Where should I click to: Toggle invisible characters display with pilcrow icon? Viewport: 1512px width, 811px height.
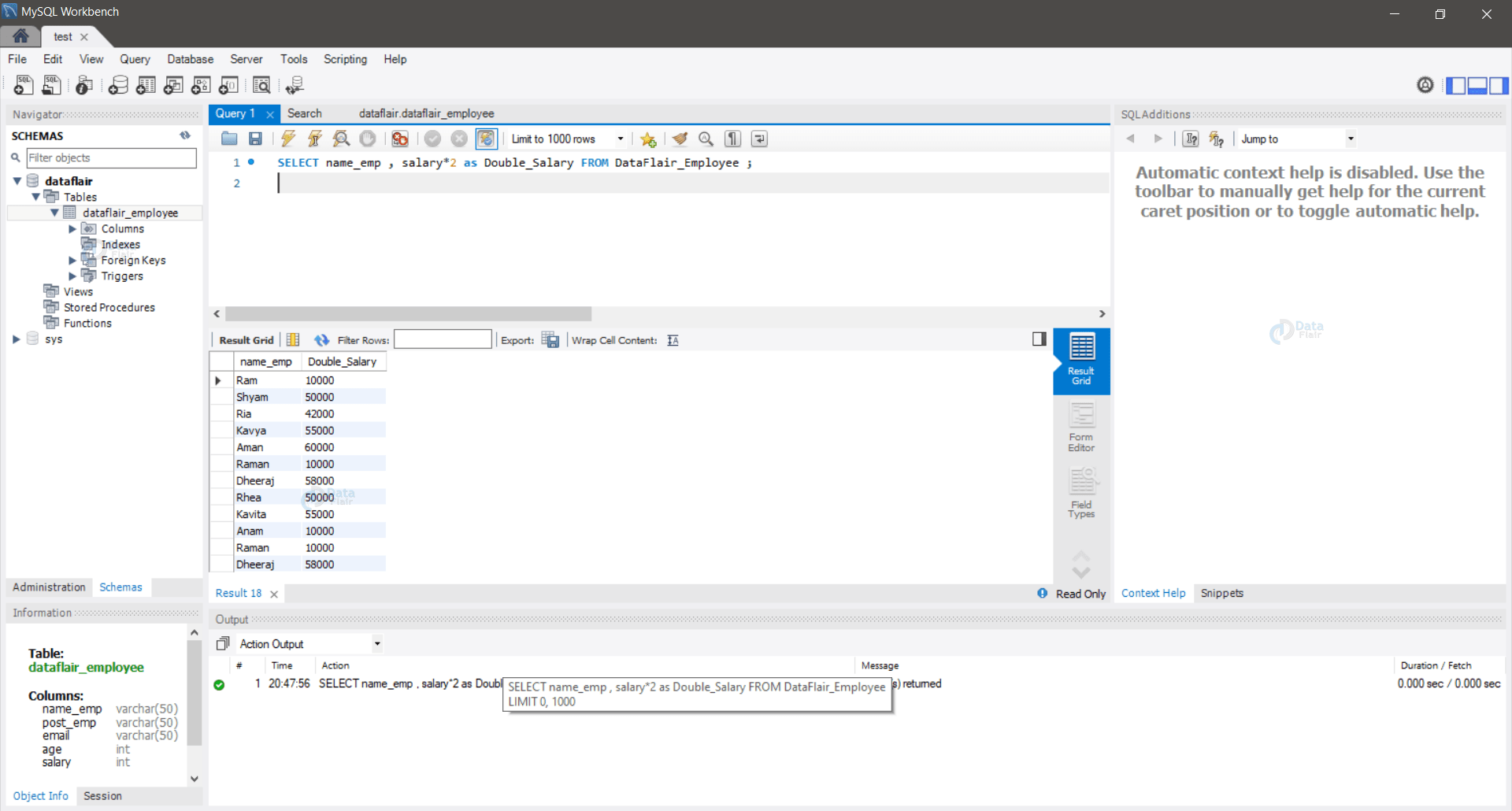(732, 139)
